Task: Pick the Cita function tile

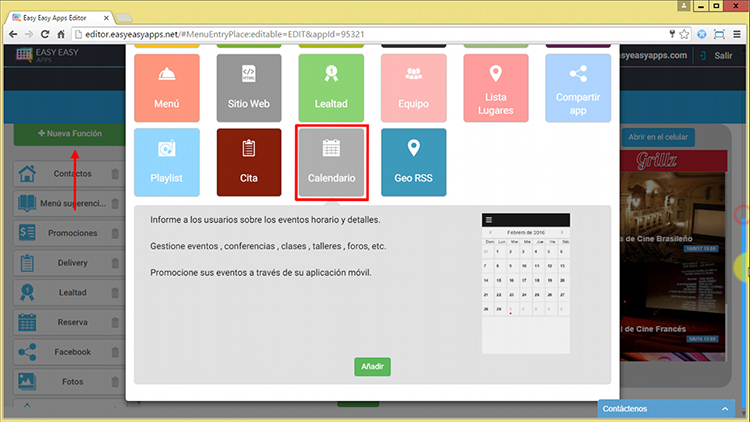Action: coord(249,162)
